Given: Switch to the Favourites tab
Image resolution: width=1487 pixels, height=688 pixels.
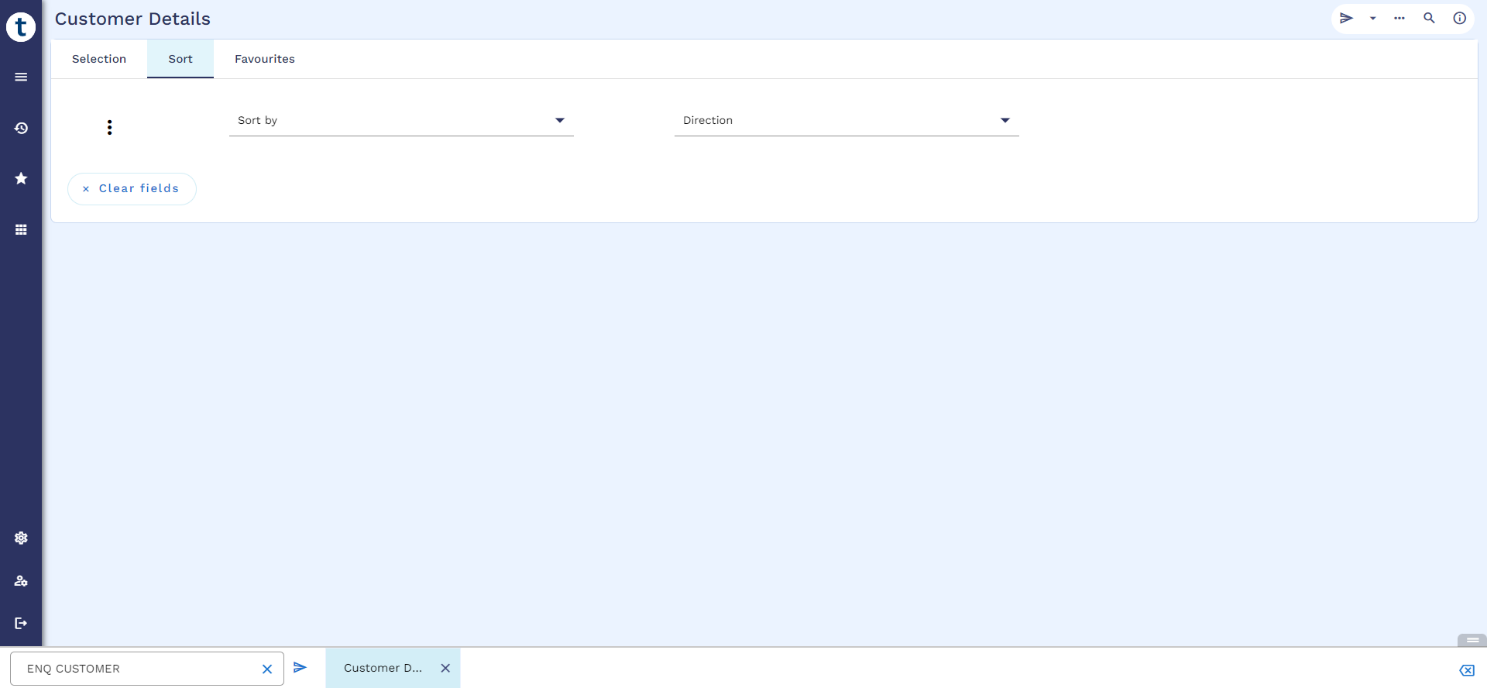Looking at the screenshot, I should coord(264,59).
